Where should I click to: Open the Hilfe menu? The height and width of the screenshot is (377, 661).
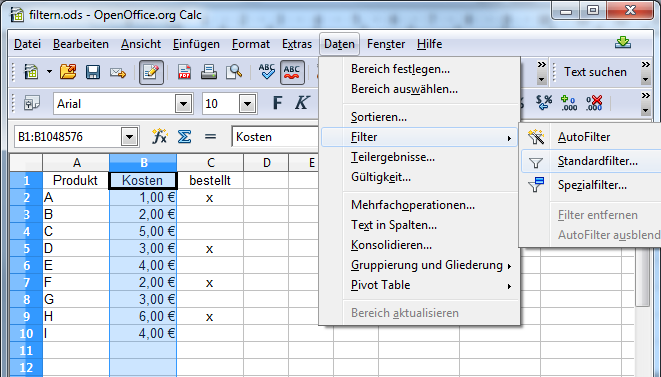[430, 44]
